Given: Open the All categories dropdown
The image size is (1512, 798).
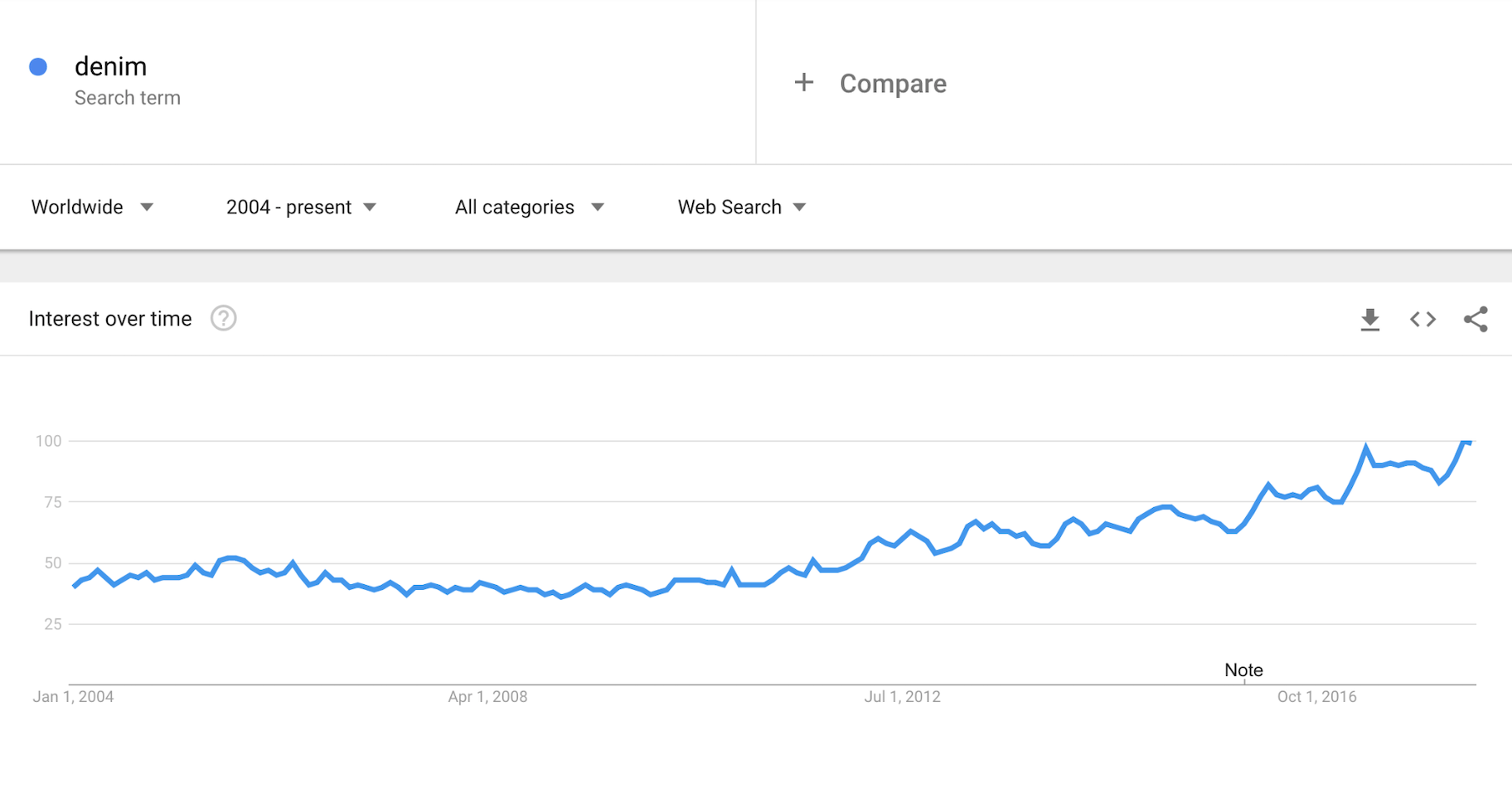Looking at the screenshot, I should click(x=529, y=207).
